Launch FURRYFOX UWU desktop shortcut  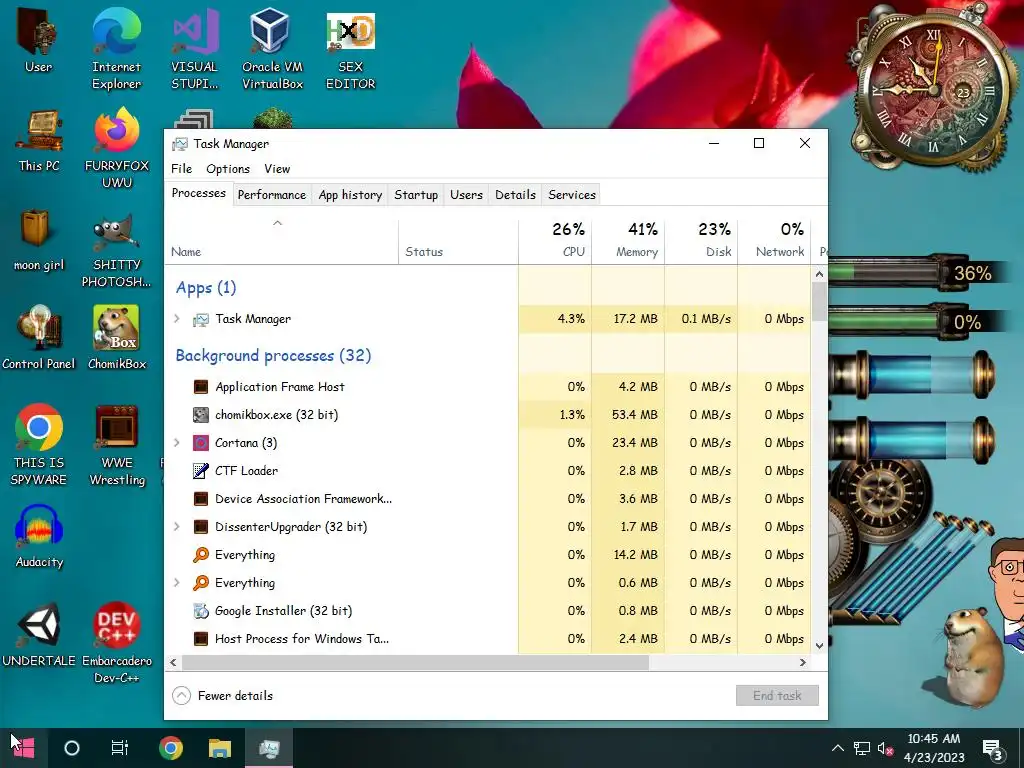117,148
